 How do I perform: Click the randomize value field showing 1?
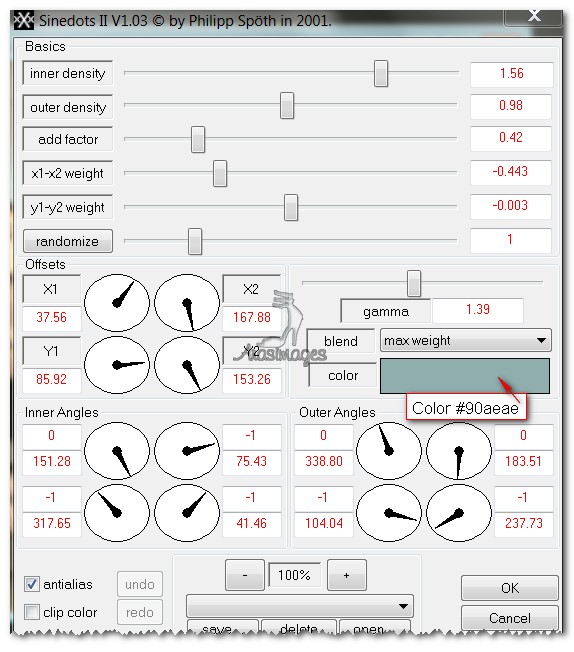pyautogui.click(x=511, y=240)
